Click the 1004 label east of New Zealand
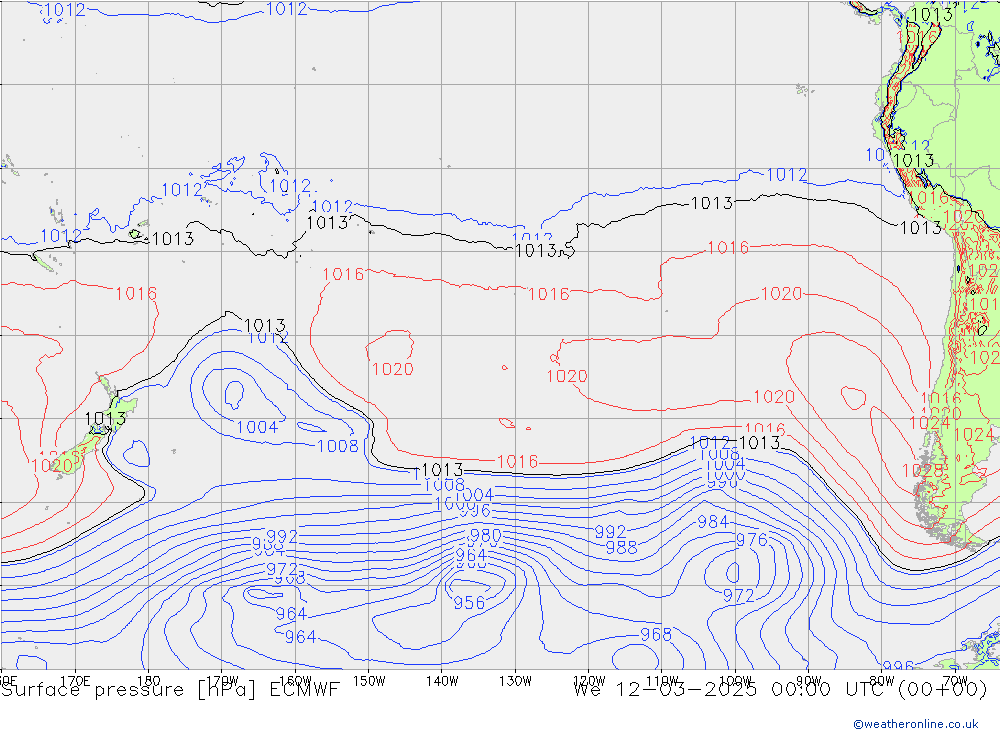This screenshot has height=733, width=1000. (x=257, y=427)
